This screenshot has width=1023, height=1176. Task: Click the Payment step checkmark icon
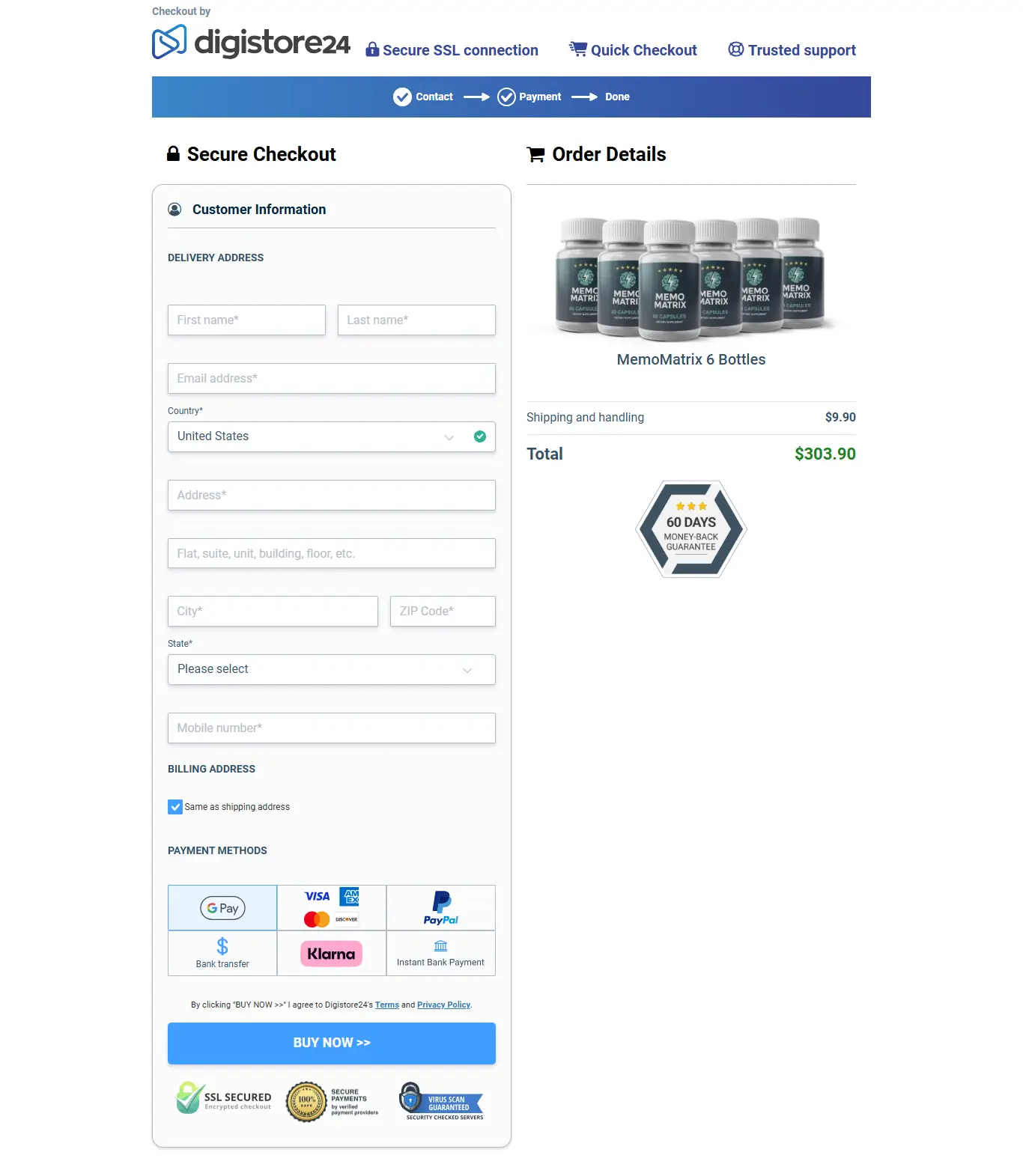click(x=506, y=97)
